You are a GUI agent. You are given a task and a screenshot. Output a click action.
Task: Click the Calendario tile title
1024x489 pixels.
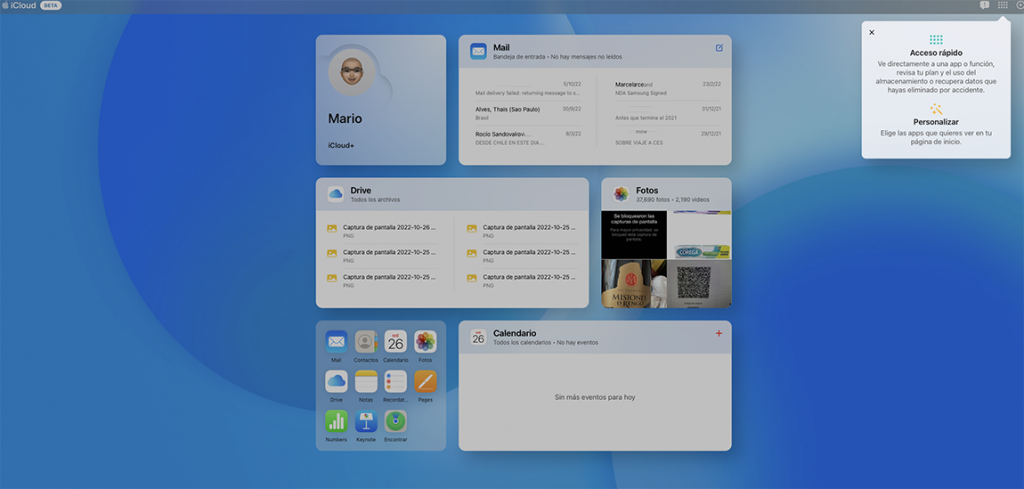coord(515,333)
